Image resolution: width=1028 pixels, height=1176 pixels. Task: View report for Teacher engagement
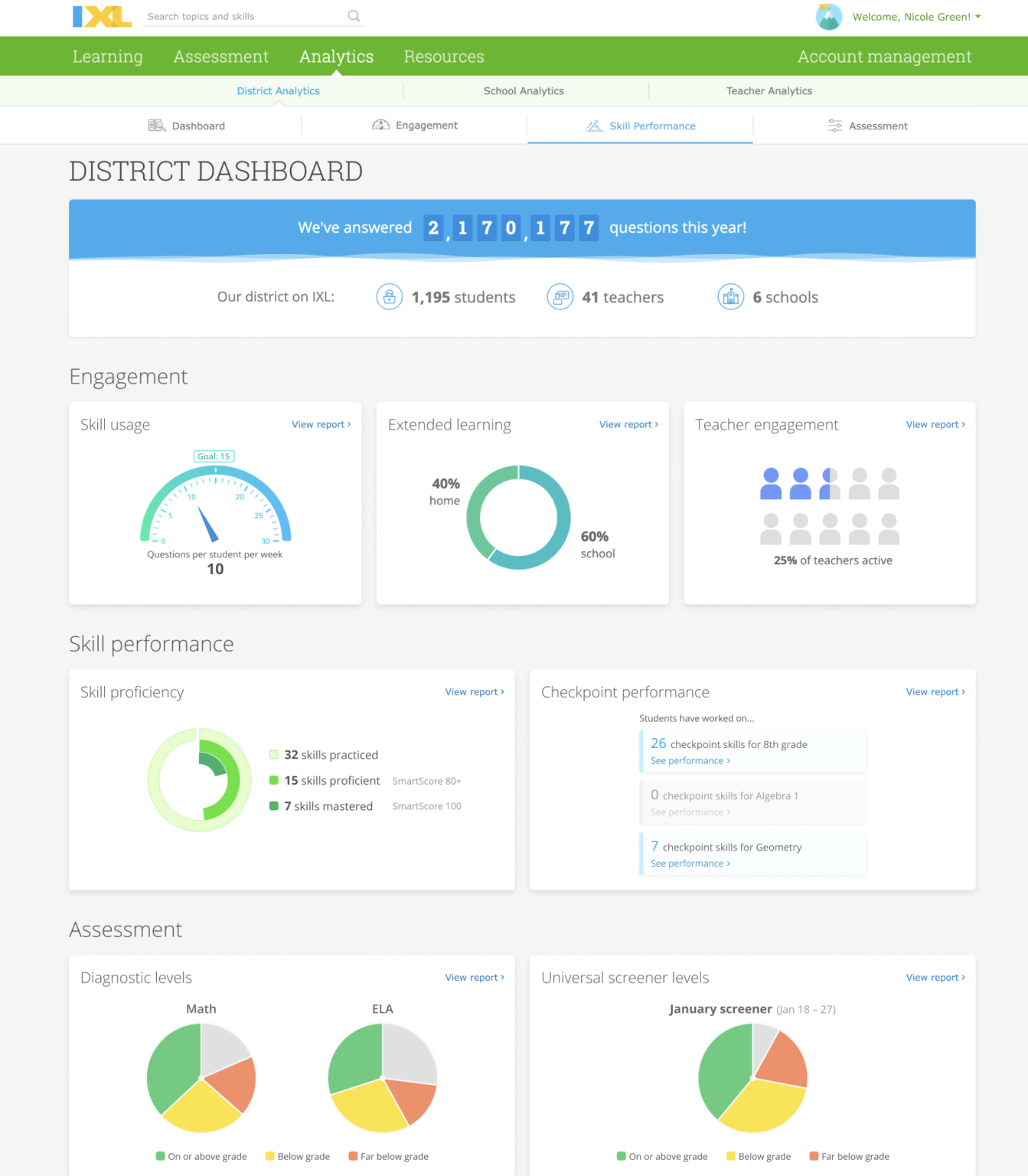click(935, 424)
